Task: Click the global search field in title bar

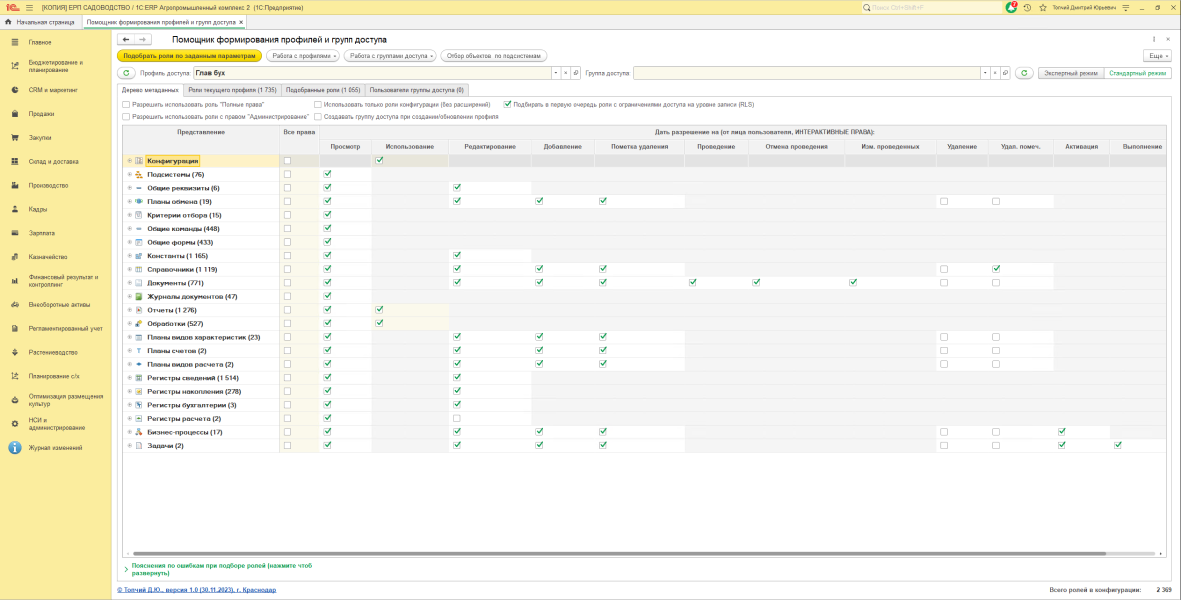Action: (x=930, y=7)
